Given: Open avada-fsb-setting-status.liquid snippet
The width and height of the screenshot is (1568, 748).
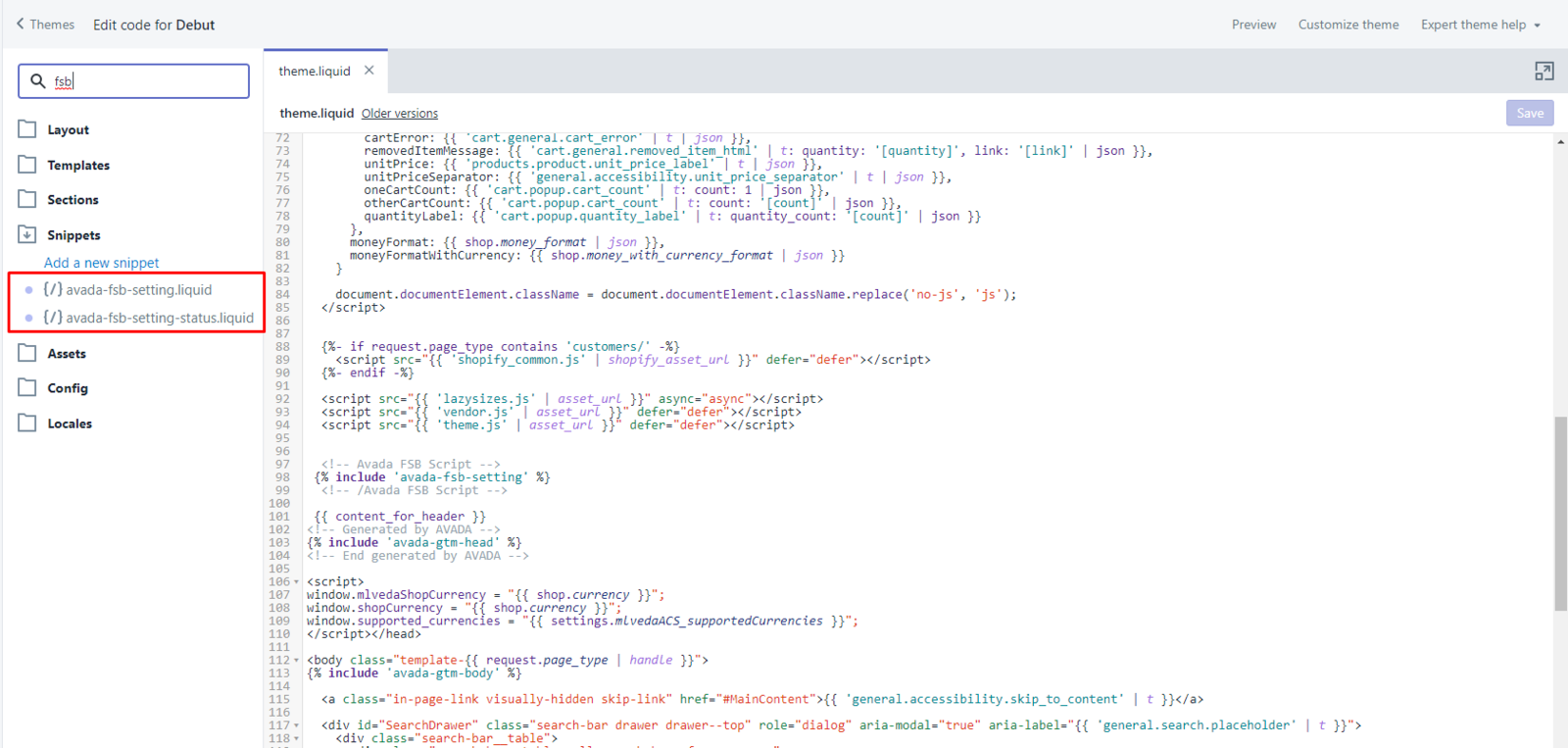Looking at the screenshot, I should click(160, 318).
